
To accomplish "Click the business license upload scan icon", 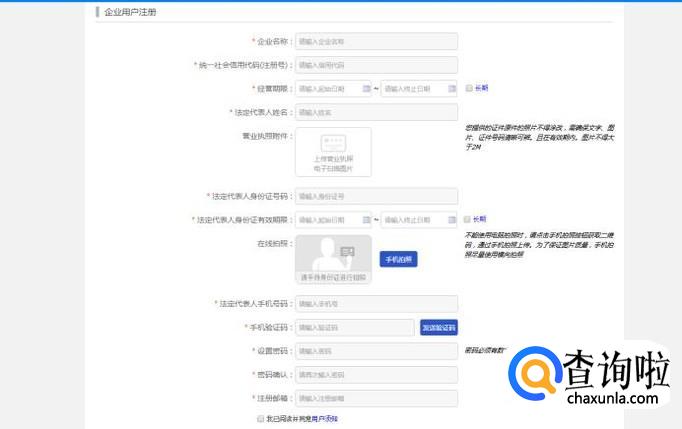I will pos(333,144).
